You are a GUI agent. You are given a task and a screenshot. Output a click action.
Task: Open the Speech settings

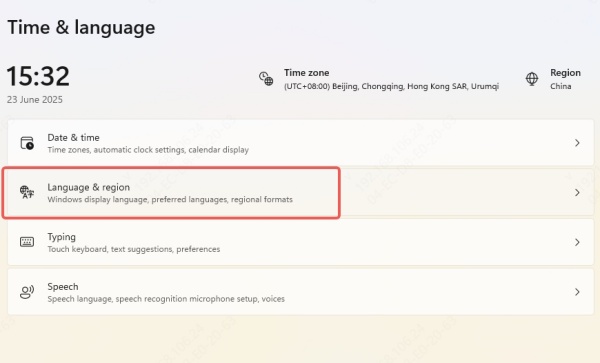coord(301,292)
